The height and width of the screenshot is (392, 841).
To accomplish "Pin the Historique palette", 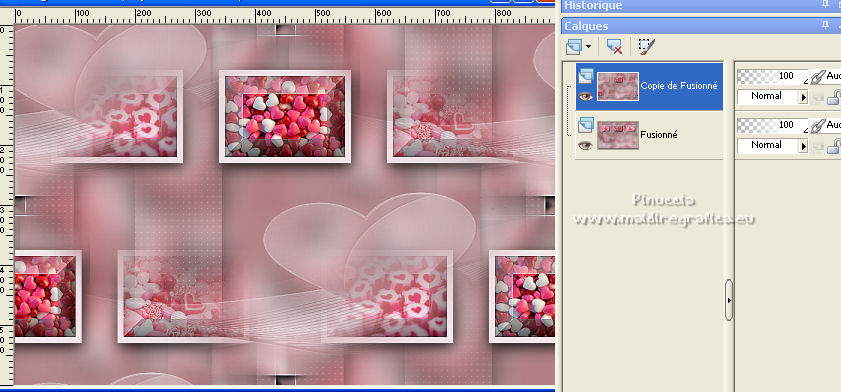I will [825, 5].
